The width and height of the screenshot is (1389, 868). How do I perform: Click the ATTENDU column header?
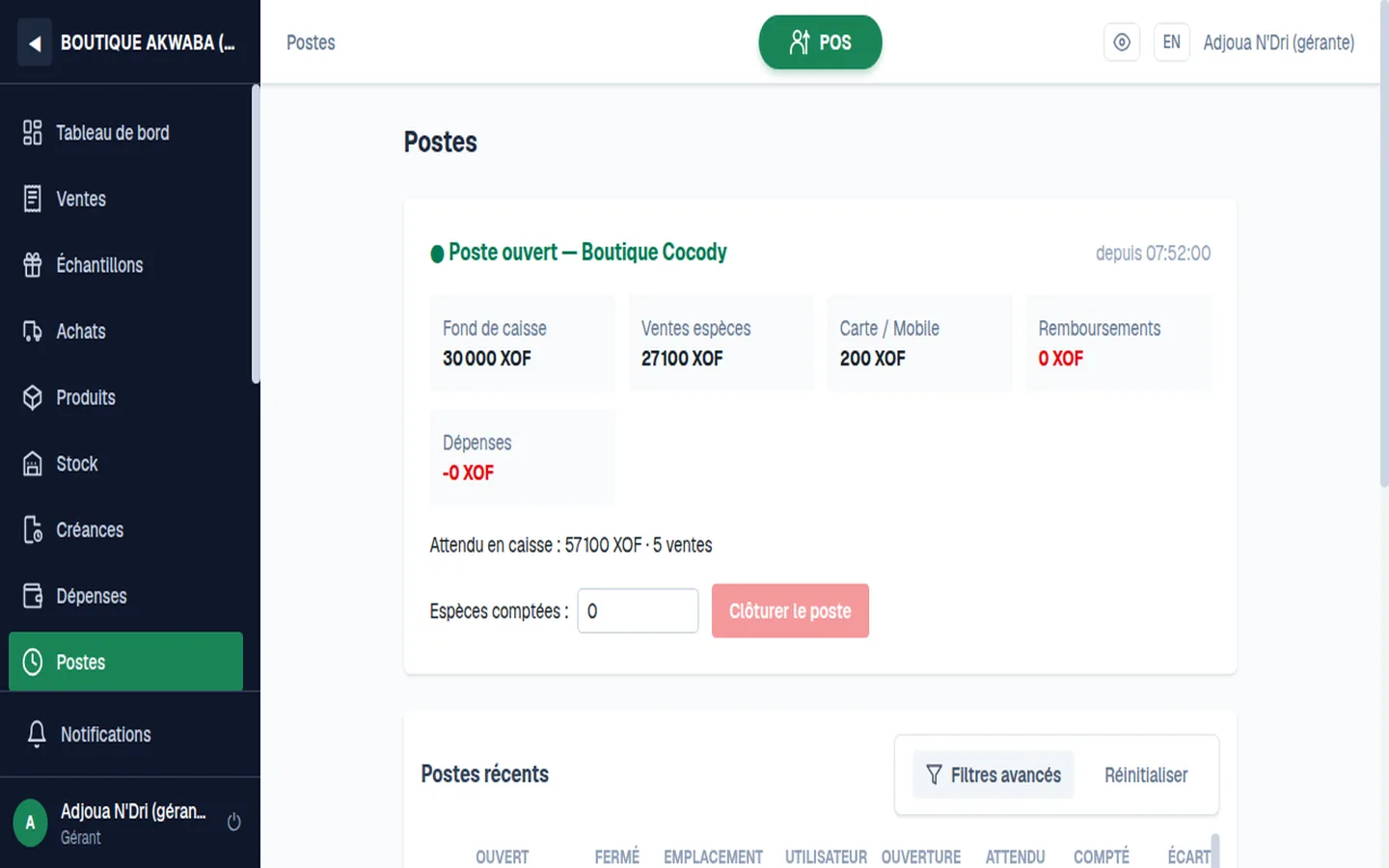1015,857
